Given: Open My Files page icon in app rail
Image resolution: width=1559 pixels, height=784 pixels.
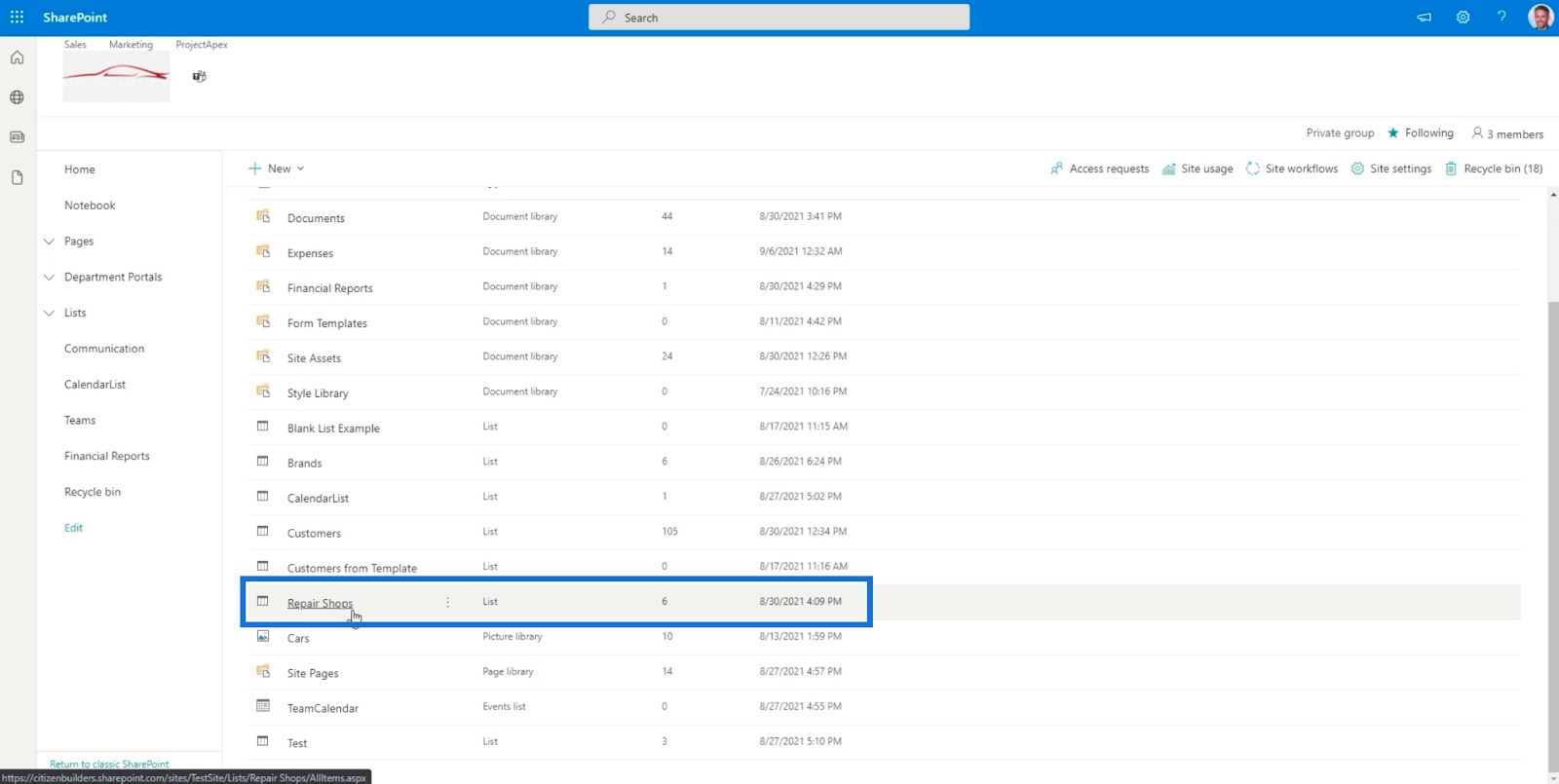Looking at the screenshot, I should click(17, 177).
